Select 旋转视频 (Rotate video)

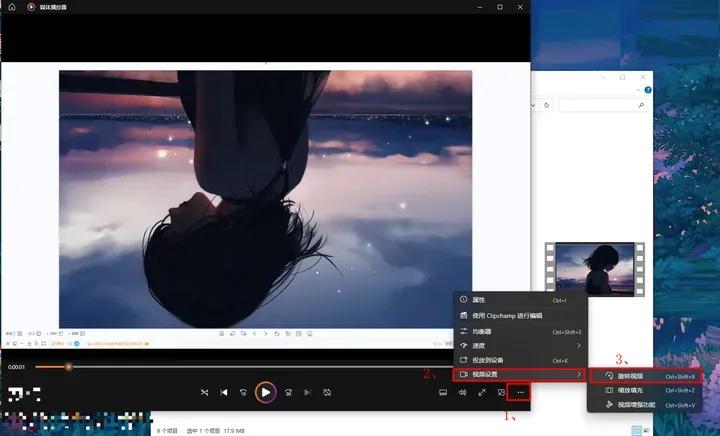[x=646, y=376]
